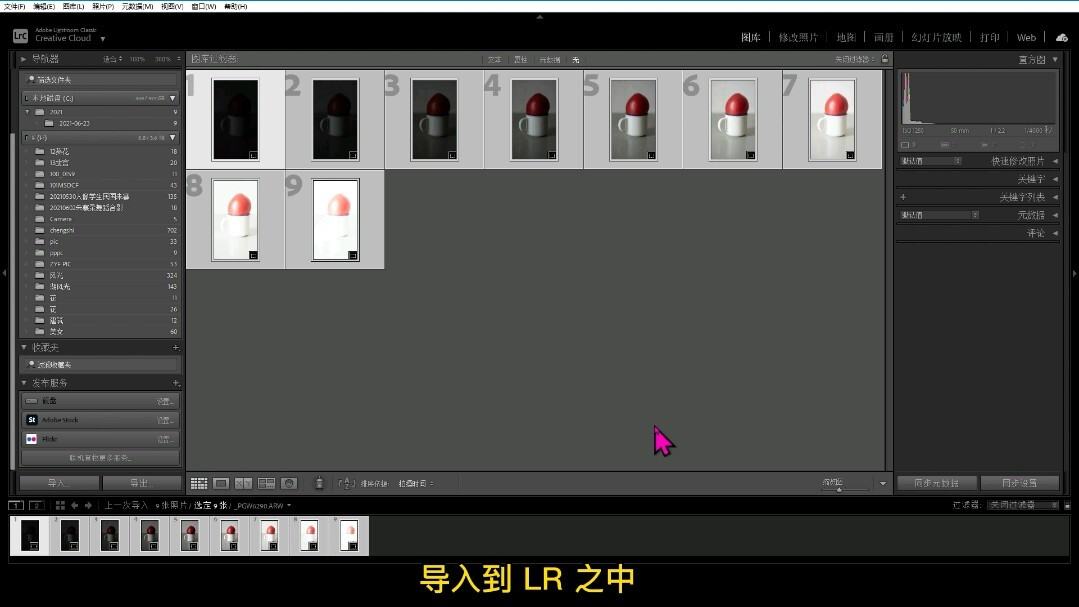
Task: Go forward with filmstrip right arrow
Action: 88,505
